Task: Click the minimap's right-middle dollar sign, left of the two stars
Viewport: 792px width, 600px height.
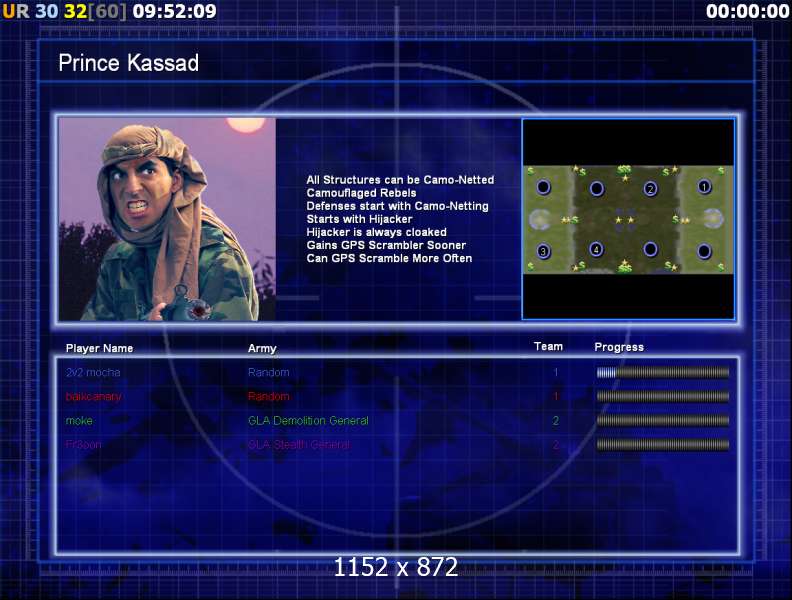Action: 675,220
